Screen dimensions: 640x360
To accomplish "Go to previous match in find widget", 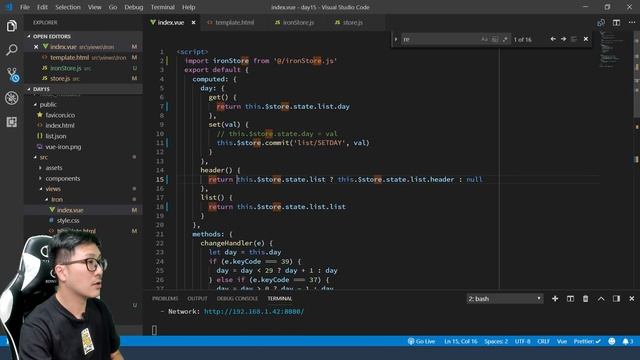I will pyautogui.click(x=553, y=39).
